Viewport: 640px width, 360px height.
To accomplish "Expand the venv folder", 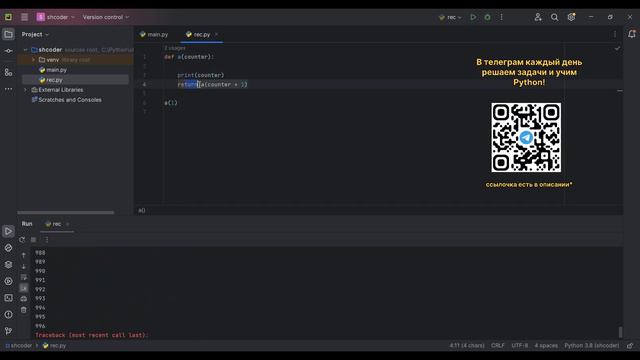I will 33,60.
